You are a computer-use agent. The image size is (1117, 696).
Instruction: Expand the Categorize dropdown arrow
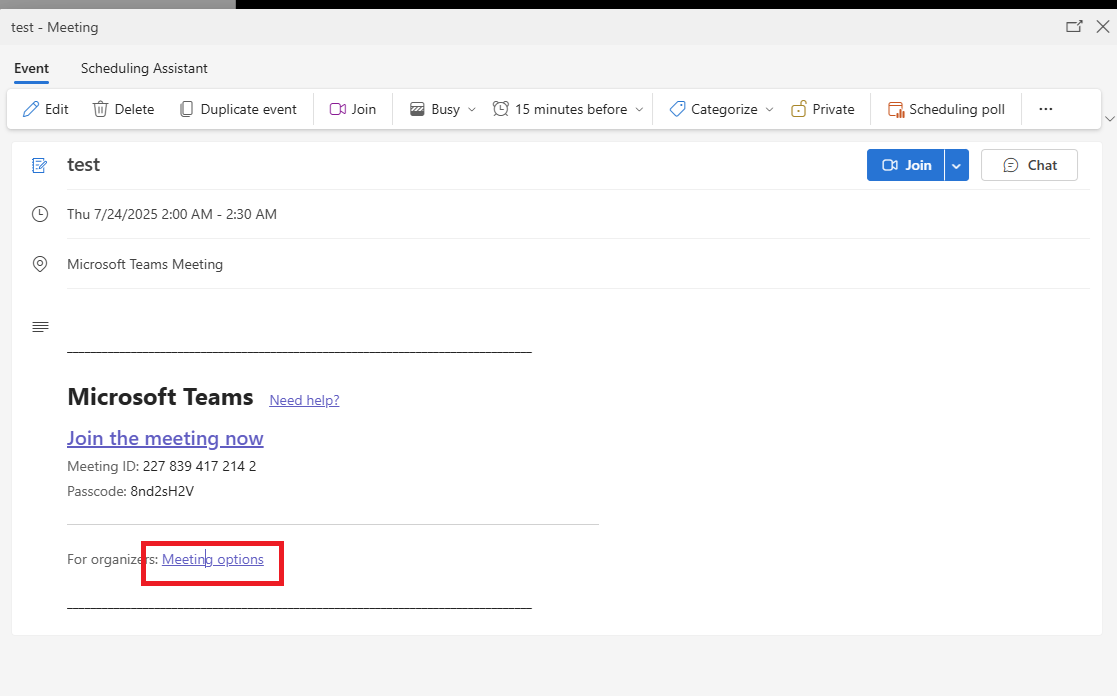(769, 110)
